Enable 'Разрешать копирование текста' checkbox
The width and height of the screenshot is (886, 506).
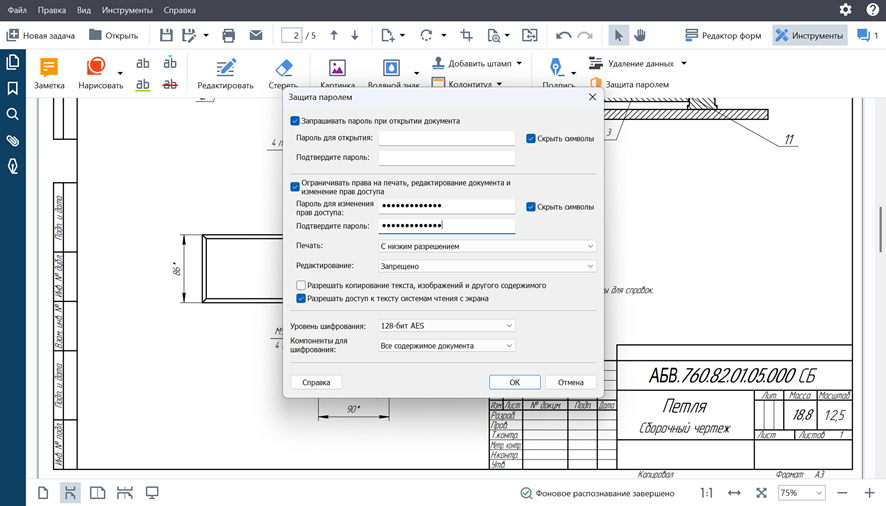[301, 285]
